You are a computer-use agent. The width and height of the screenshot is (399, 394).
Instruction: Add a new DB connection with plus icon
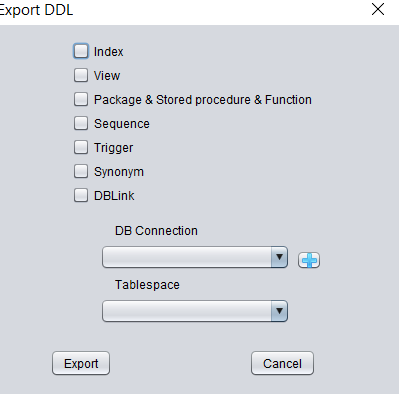(309, 260)
